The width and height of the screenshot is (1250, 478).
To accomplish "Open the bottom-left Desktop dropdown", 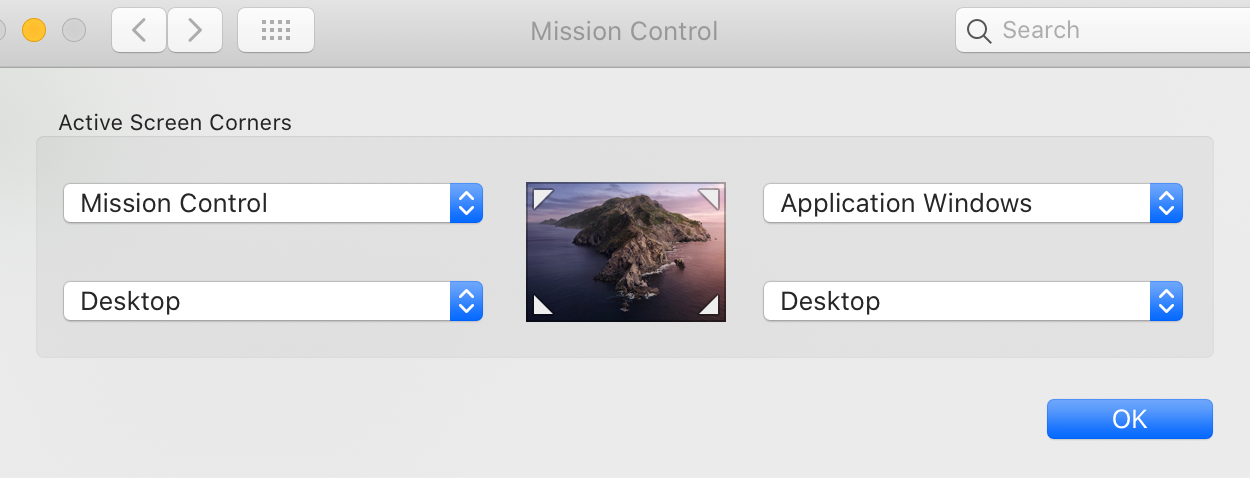I will [273, 301].
